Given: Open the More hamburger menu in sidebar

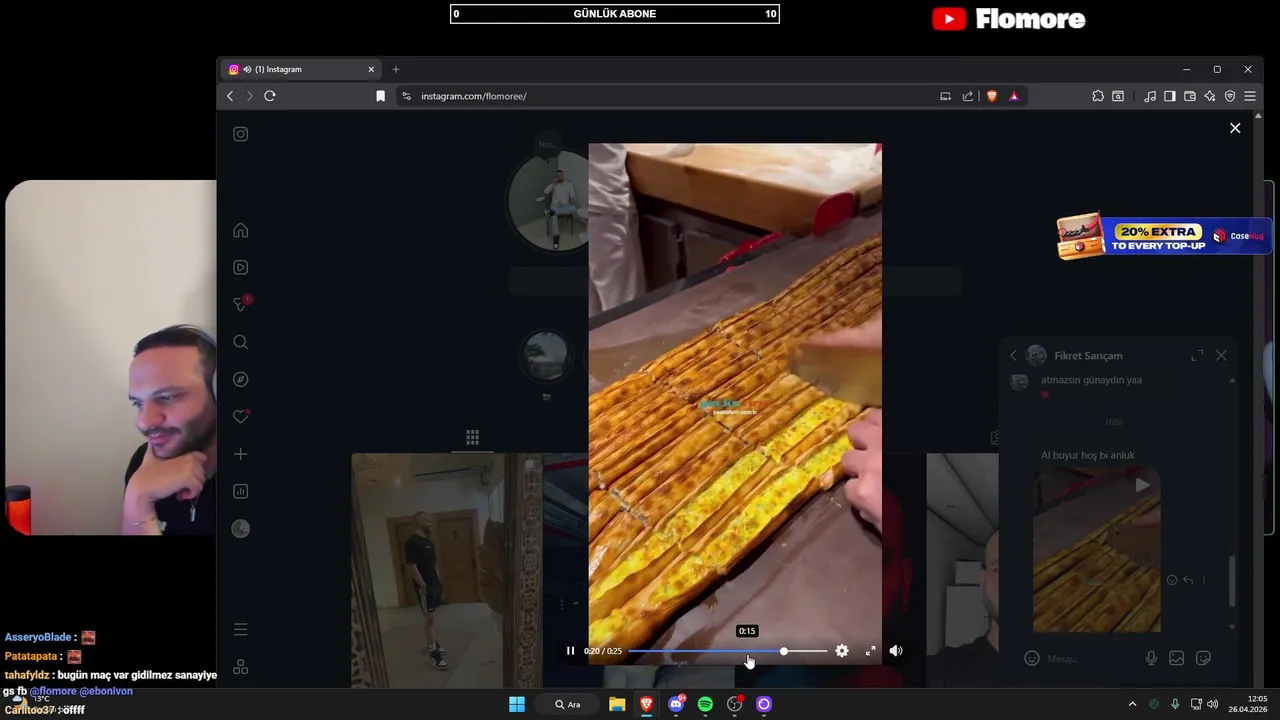Looking at the screenshot, I should 240,630.
